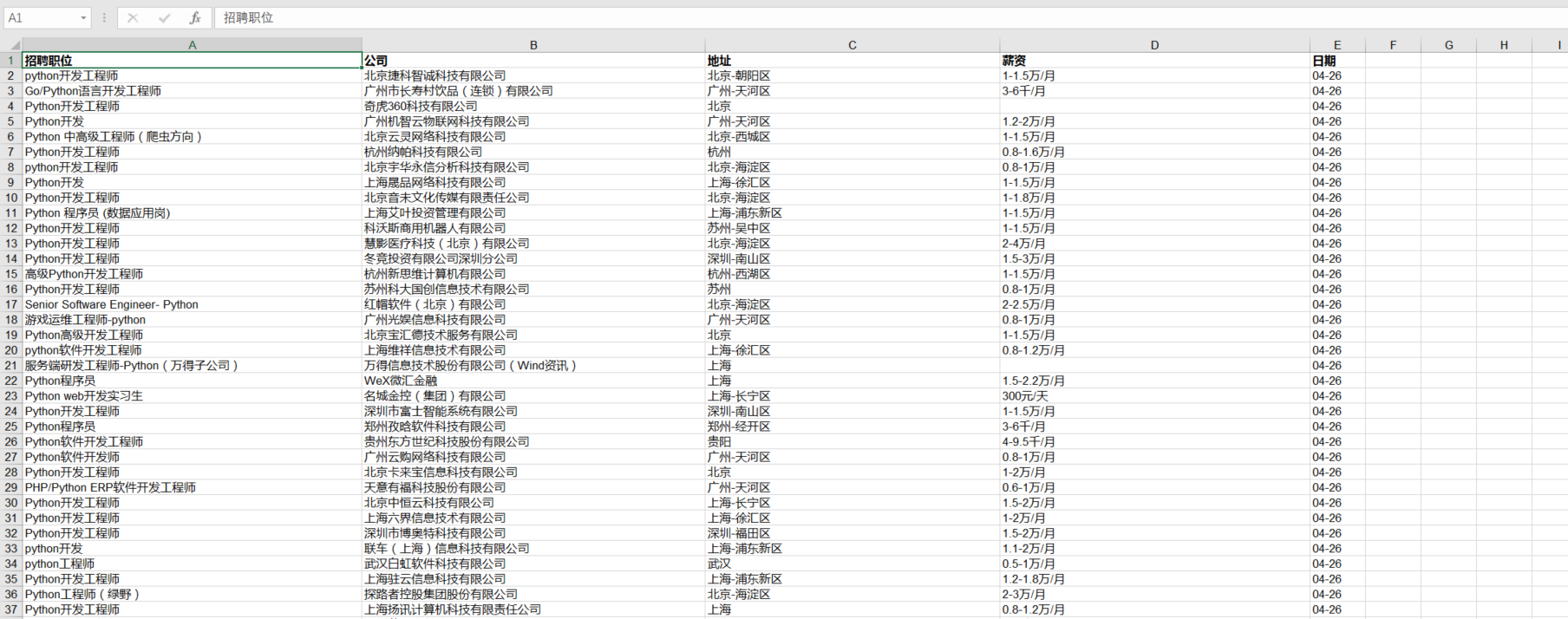Click cell Python工程师（绿野）
This screenshot has width=1568, height=619.
(x=192, y=595)
